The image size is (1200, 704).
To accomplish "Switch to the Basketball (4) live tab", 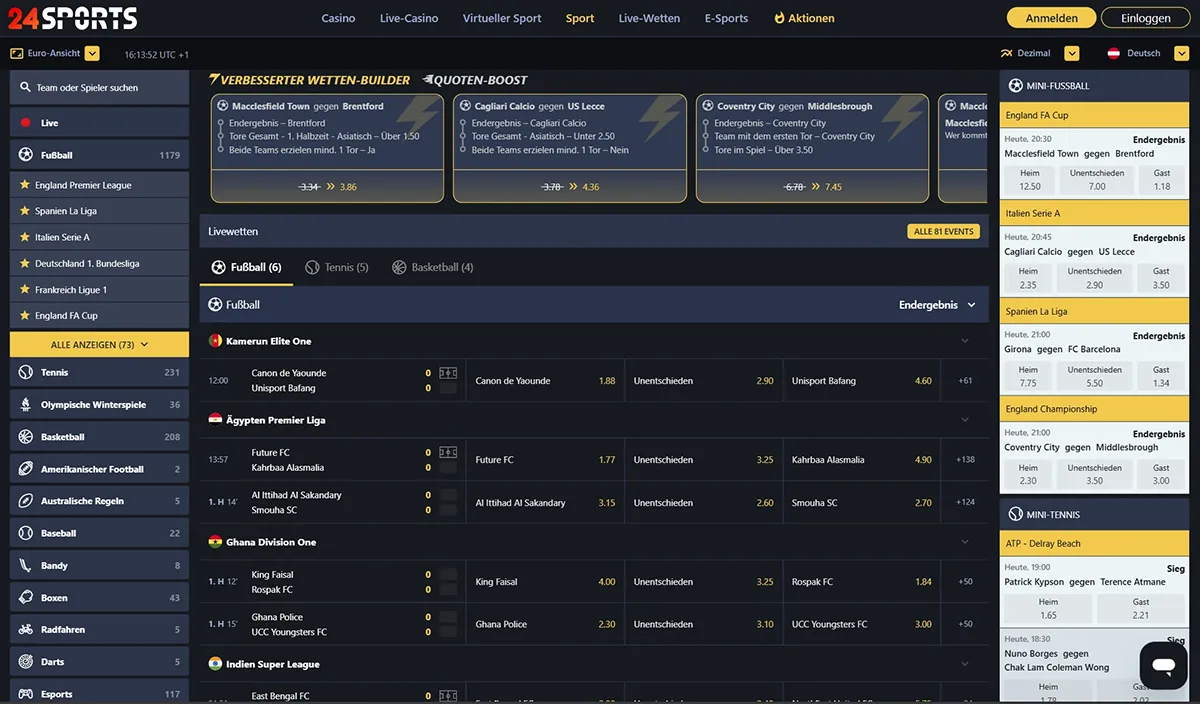I will click(x=433, y=267).
